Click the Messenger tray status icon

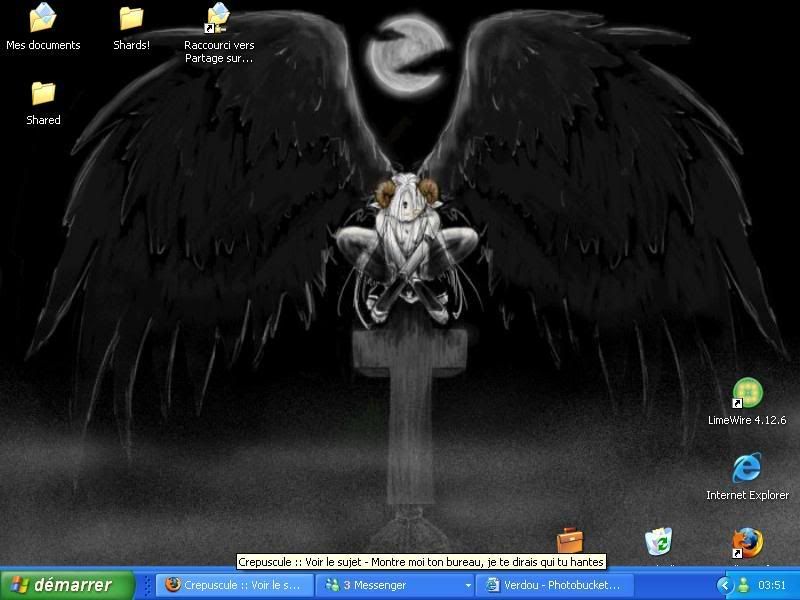point(743,585)
